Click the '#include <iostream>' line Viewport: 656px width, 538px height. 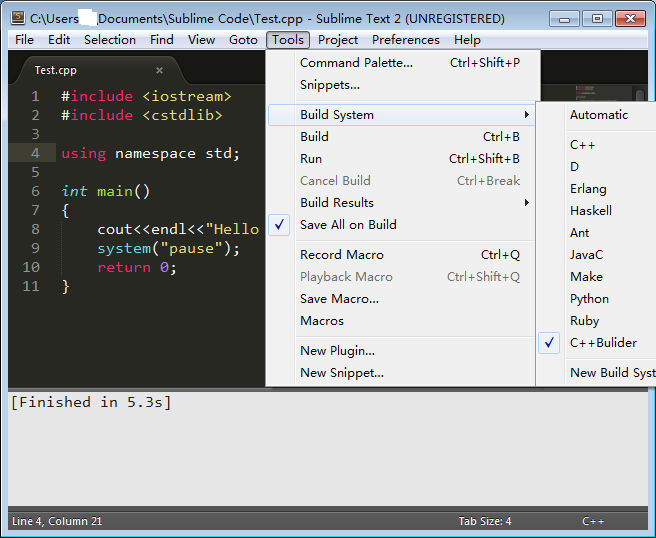[146, 97]
